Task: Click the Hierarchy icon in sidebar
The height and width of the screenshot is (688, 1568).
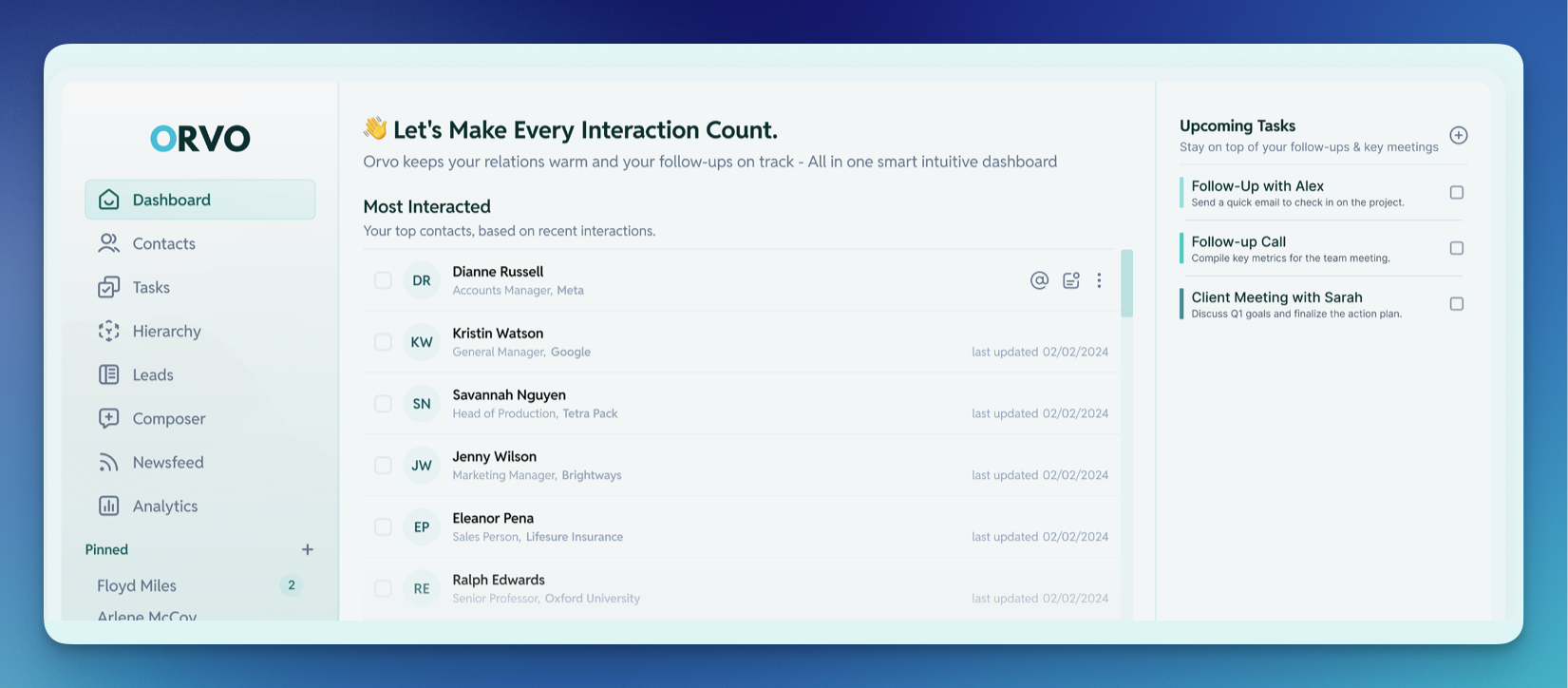Action: coord(109,331)
